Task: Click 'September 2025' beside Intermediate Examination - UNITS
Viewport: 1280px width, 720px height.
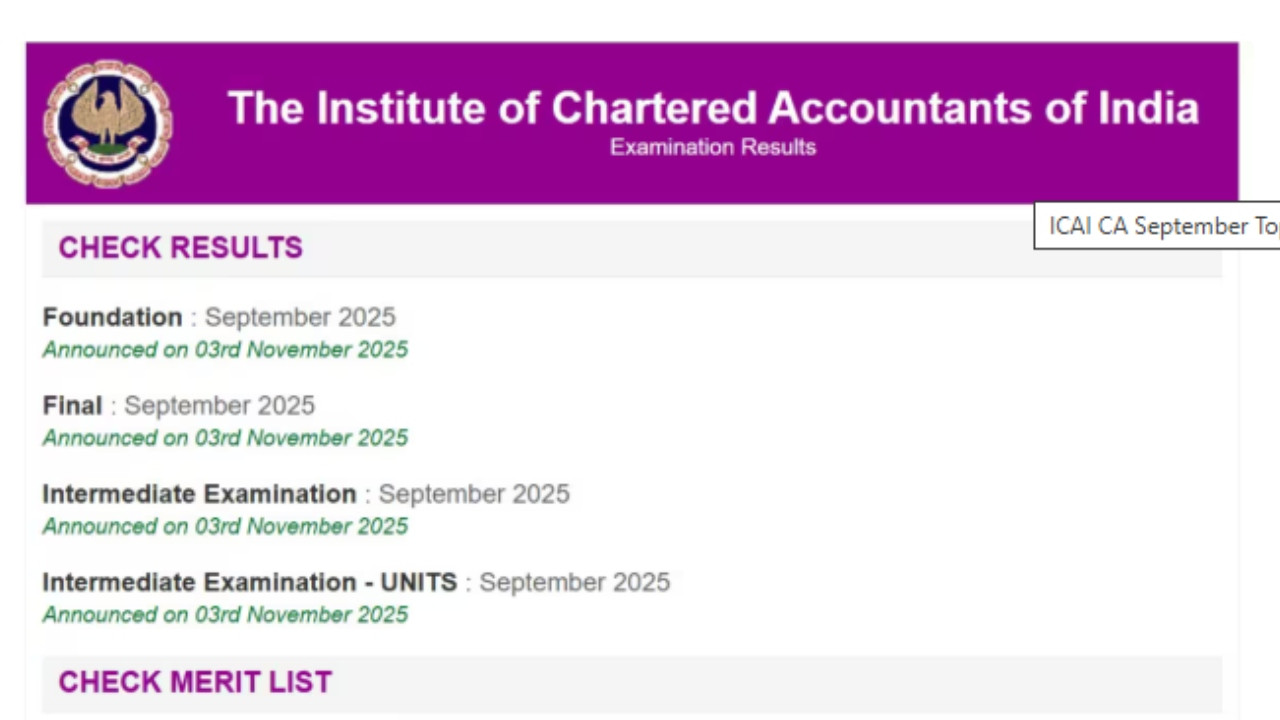Action: 574,582
